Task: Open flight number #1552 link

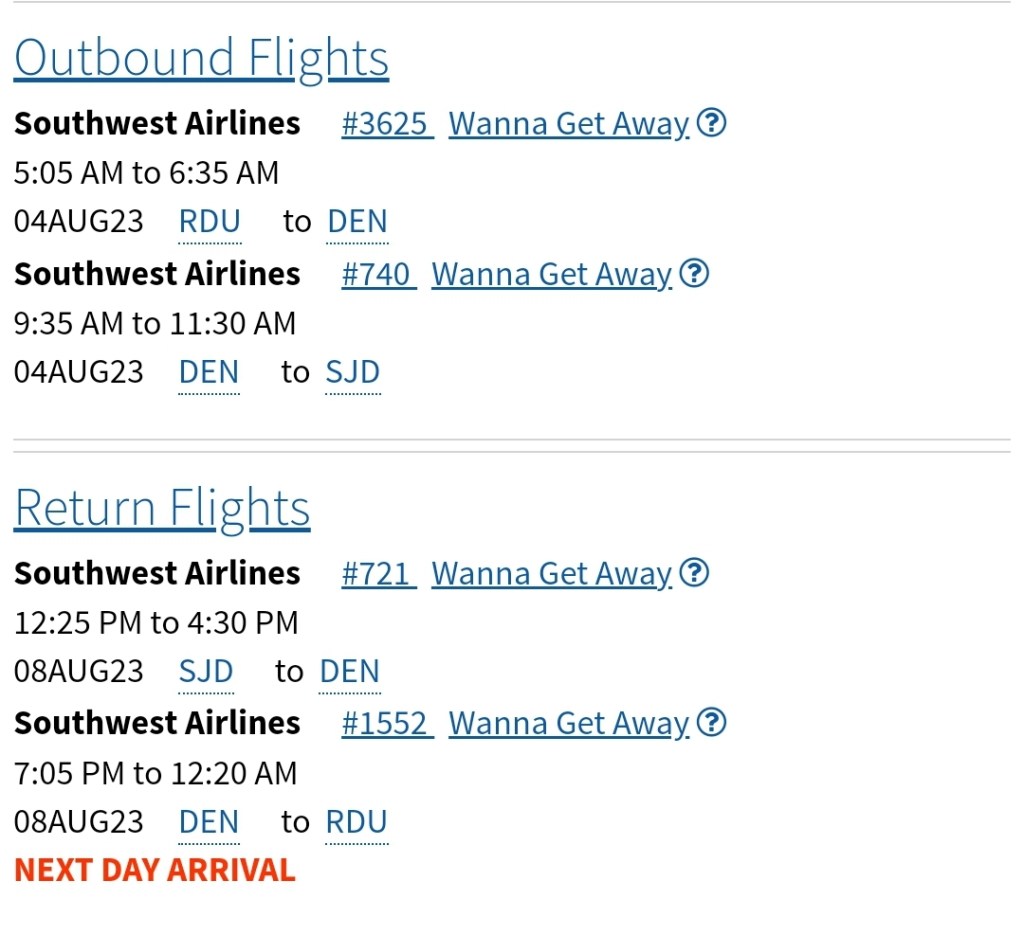Action: (x=387, y=724)
